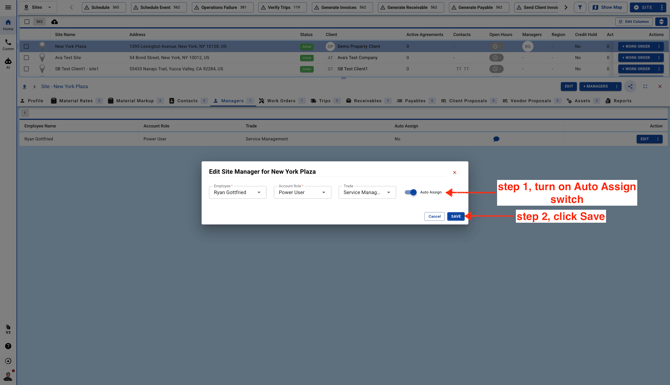Click Site - New York Plaza breadcrumb

[x=64, y=87]
